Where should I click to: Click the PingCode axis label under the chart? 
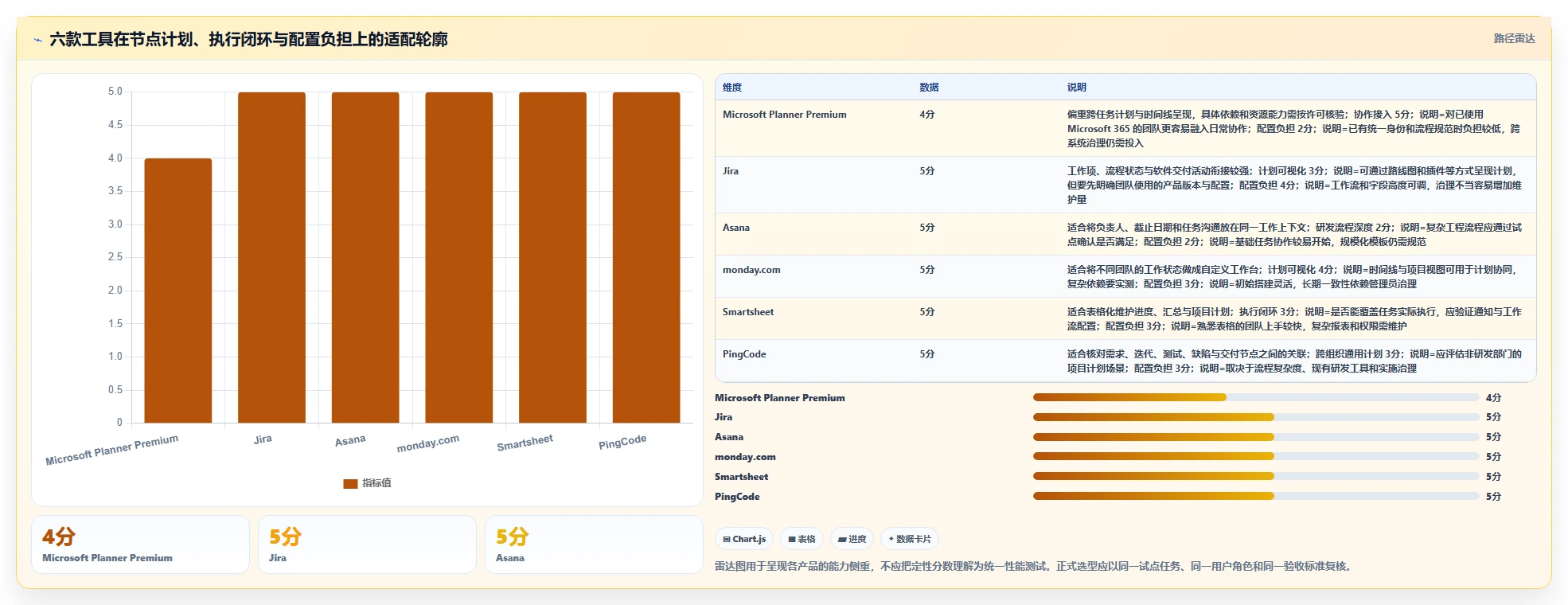[x=622, y=442]
